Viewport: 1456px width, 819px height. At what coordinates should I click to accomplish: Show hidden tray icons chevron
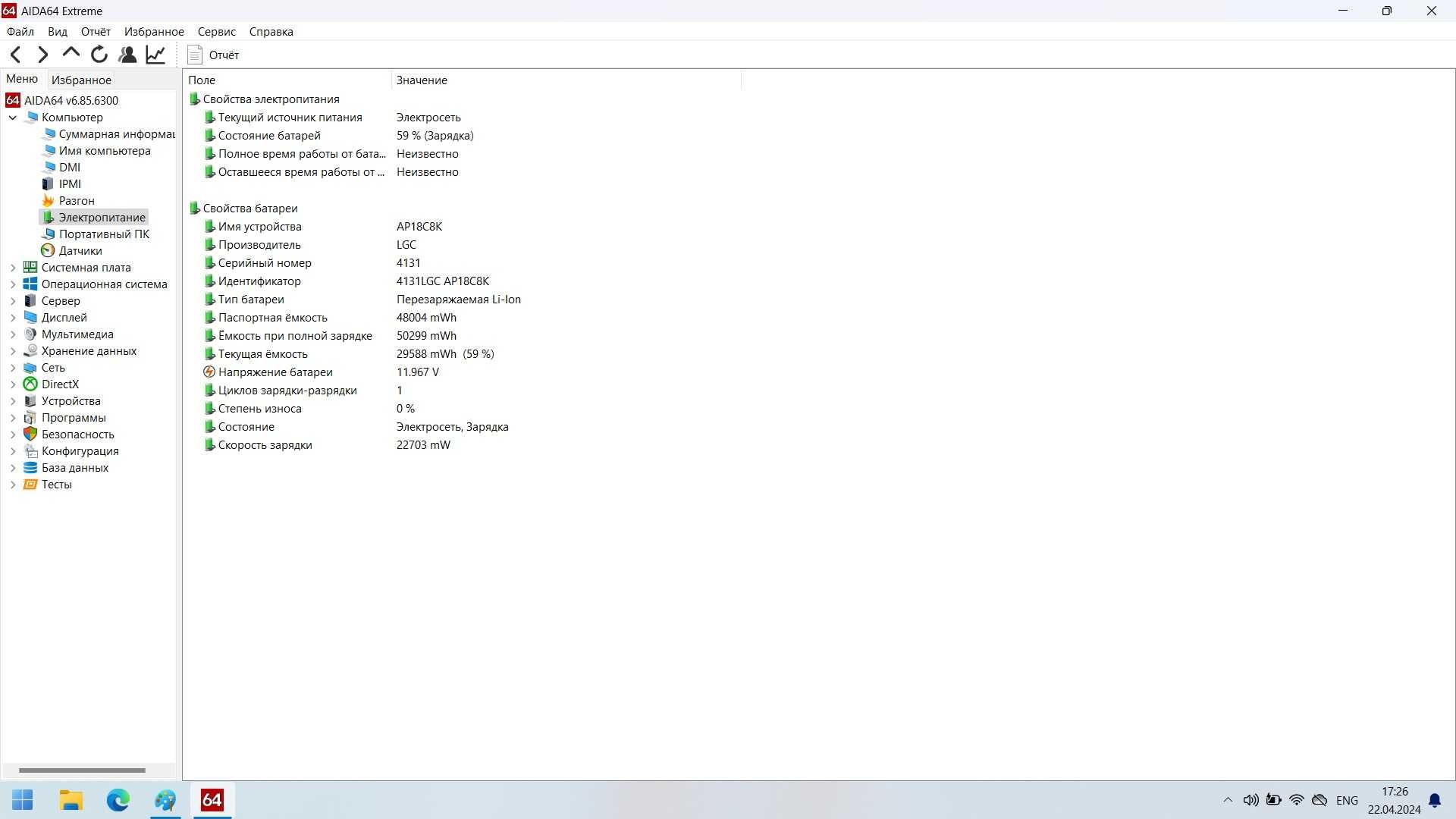[1228, 800]
